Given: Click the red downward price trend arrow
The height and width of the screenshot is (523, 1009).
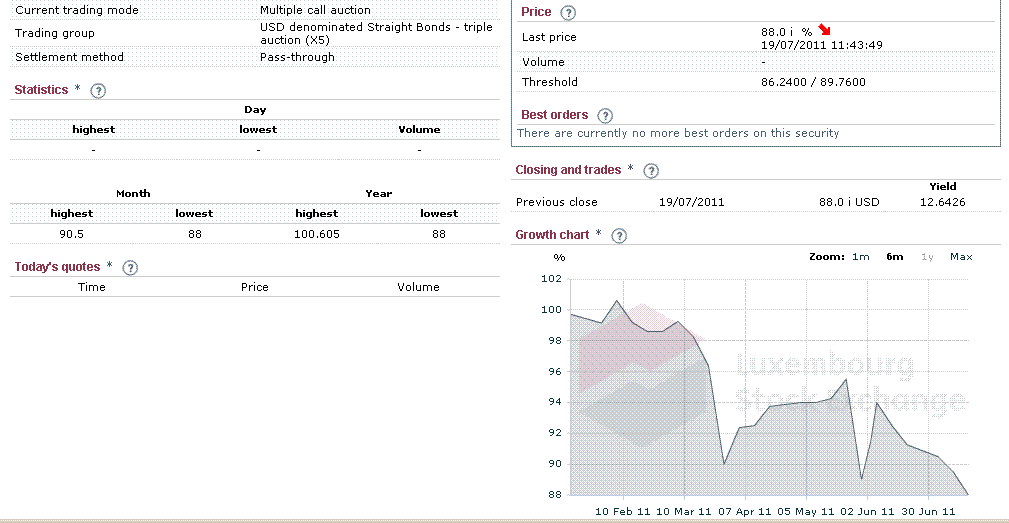Looking at the screenshot, I should click(824, 31).
